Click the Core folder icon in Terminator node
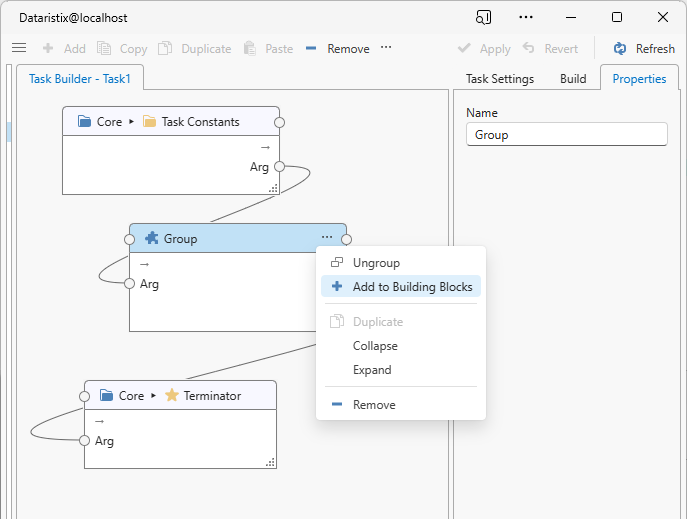This screenshot has height=519, width=687. tap(106, 396)
